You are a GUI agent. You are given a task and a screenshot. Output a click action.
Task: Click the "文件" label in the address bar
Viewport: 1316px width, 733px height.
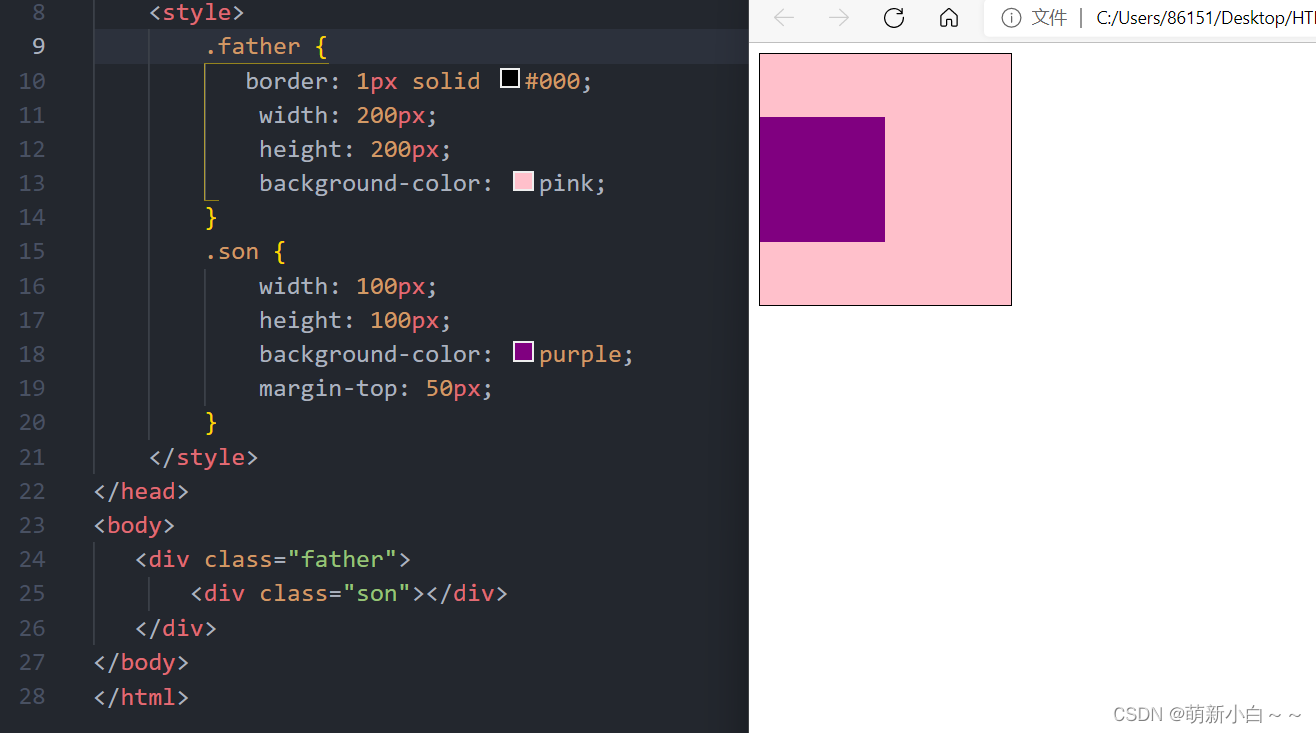[1049, 18]
